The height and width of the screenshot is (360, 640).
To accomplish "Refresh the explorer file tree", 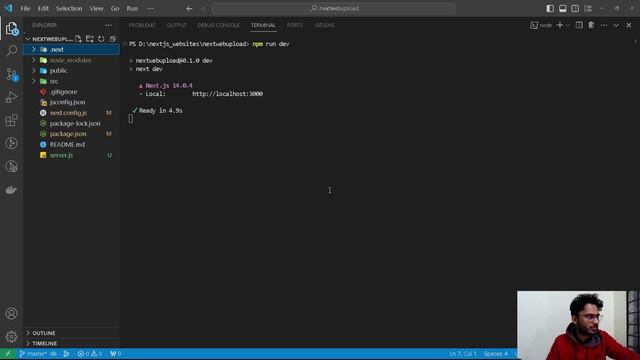I will pos(101,39).
